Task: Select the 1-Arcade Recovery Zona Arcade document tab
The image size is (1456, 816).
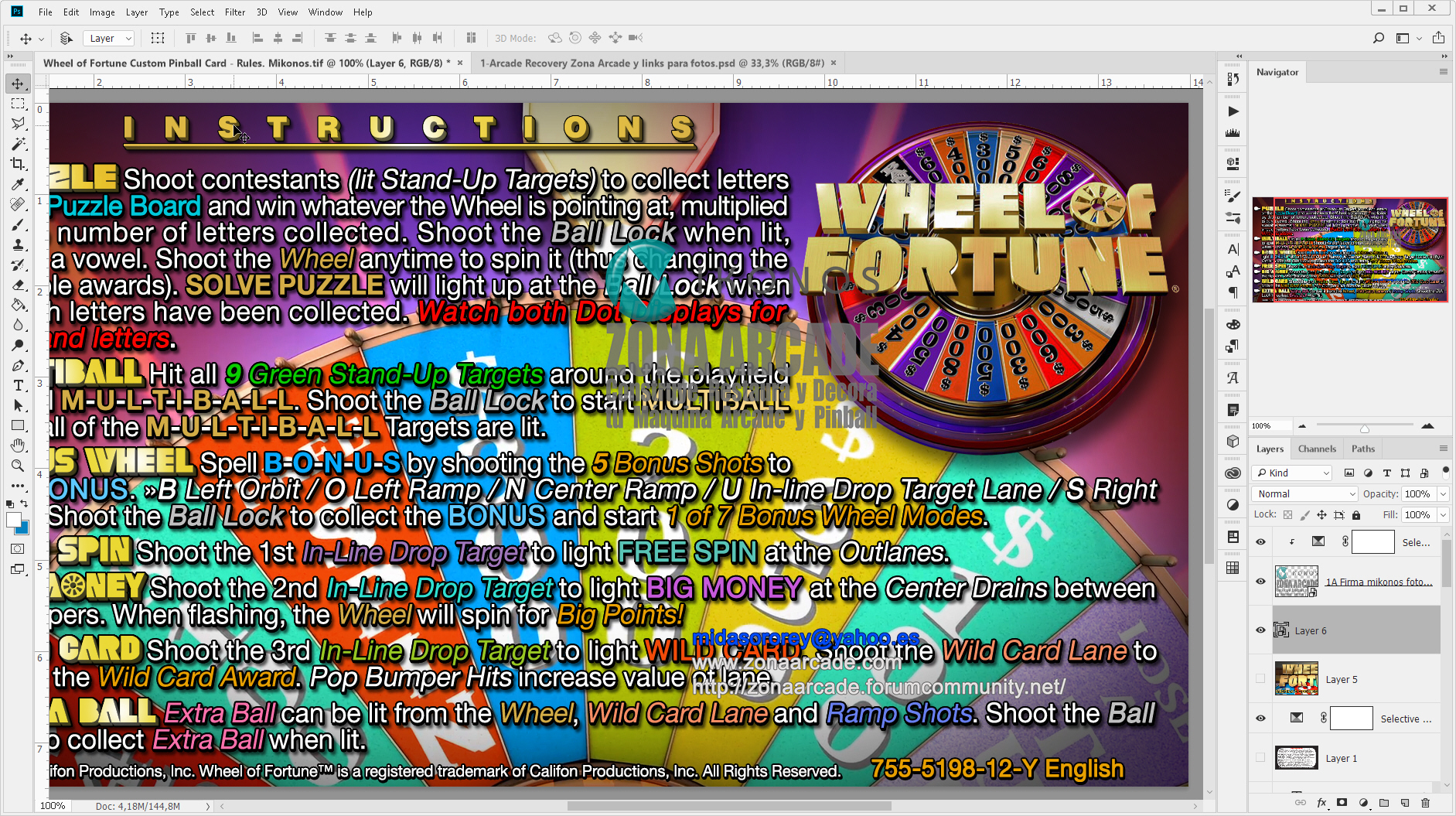Action: 653,63
